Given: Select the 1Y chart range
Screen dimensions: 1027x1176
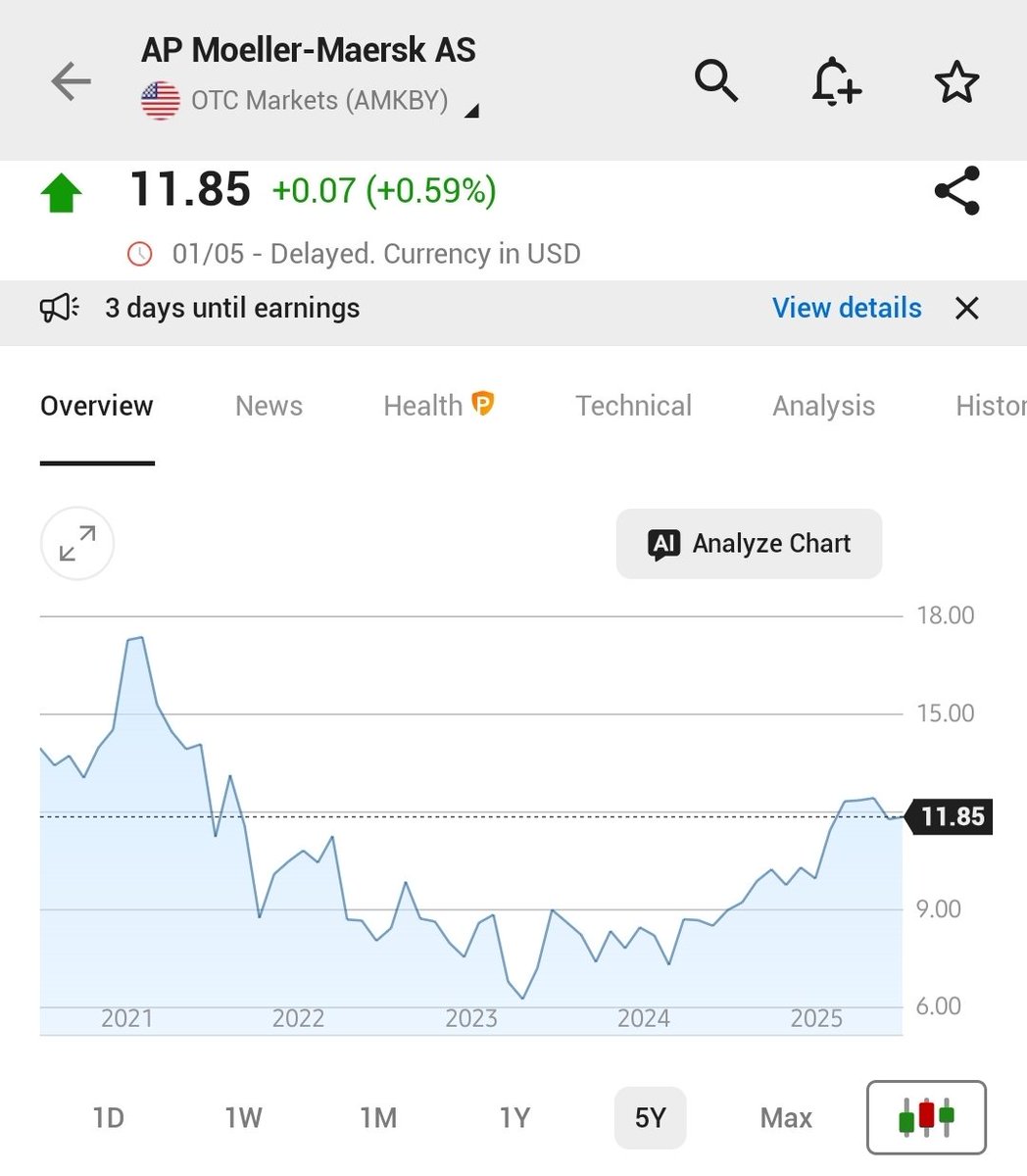Looking at the screenshot, I should (x=514, y=1117).
